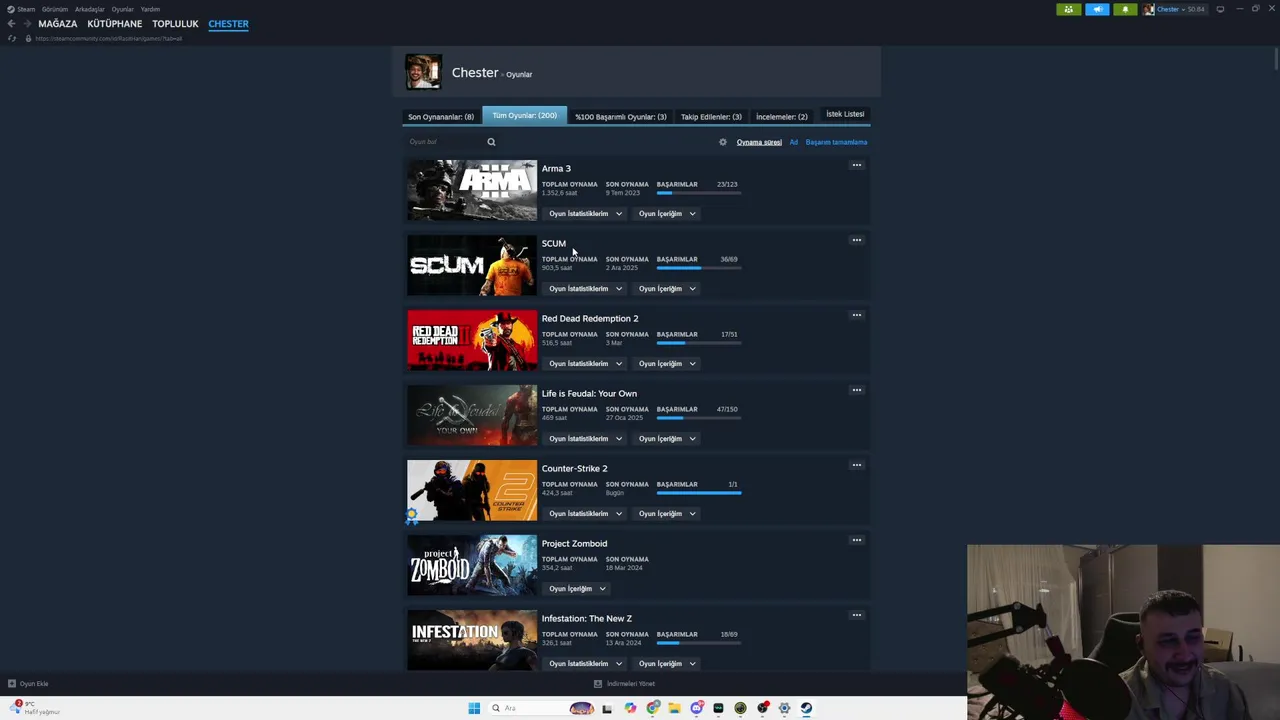
Task: Open the three-dot menu for Project Zomboid
Action: tap(856, 540)
